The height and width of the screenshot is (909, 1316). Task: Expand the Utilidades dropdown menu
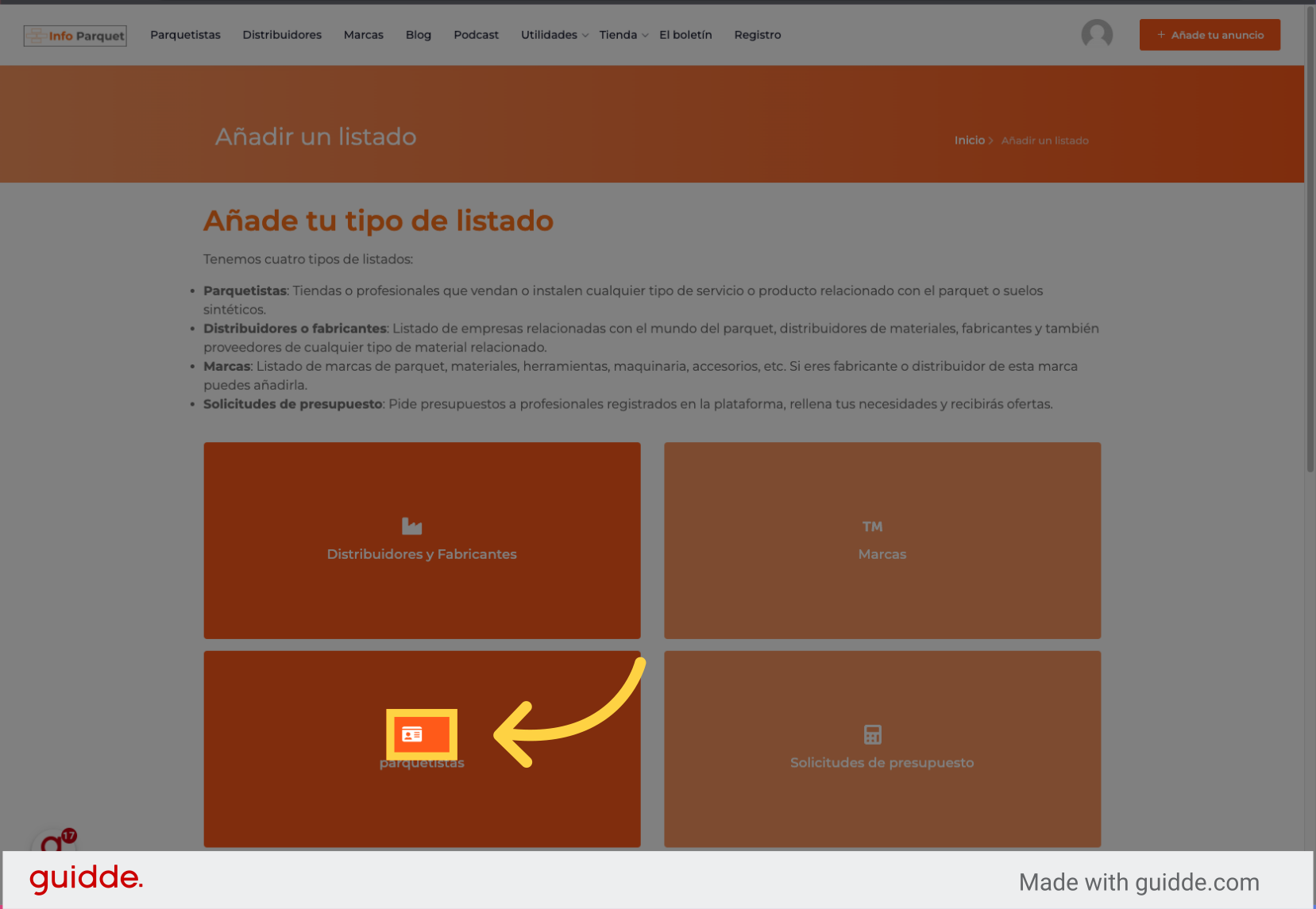pyautogui.click(x=554, y=35)
